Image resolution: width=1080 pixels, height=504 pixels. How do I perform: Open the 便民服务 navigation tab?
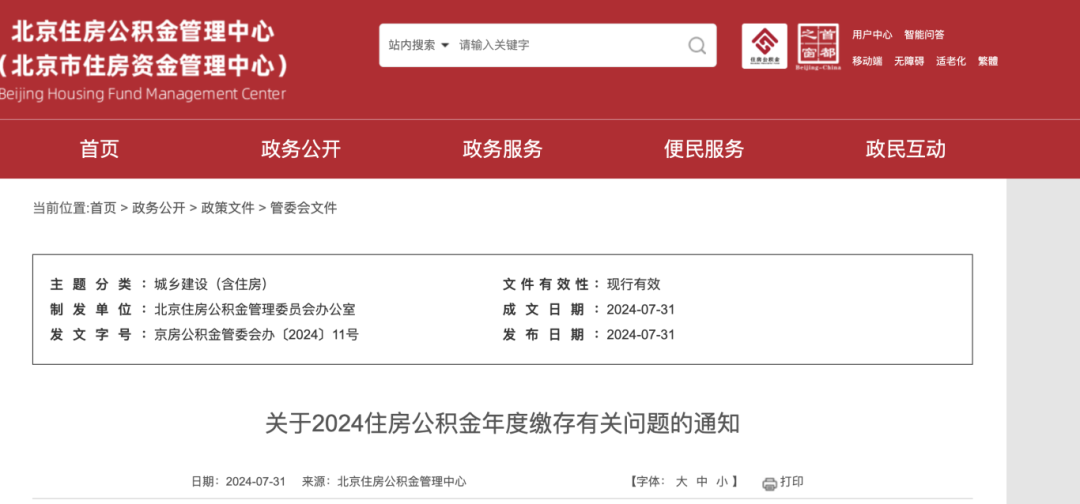pos(704,149)
